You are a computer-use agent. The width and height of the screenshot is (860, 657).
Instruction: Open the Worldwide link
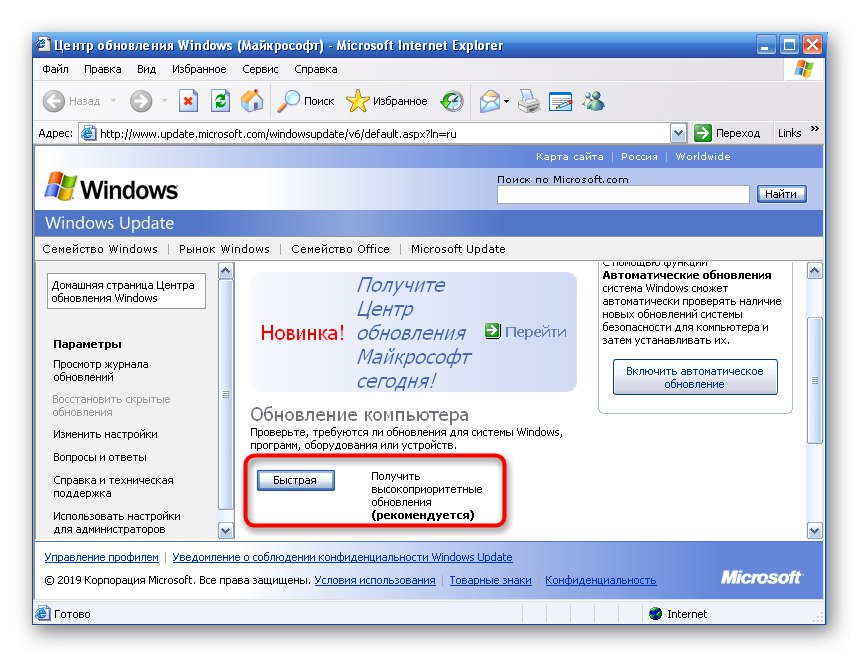[703, 156]
